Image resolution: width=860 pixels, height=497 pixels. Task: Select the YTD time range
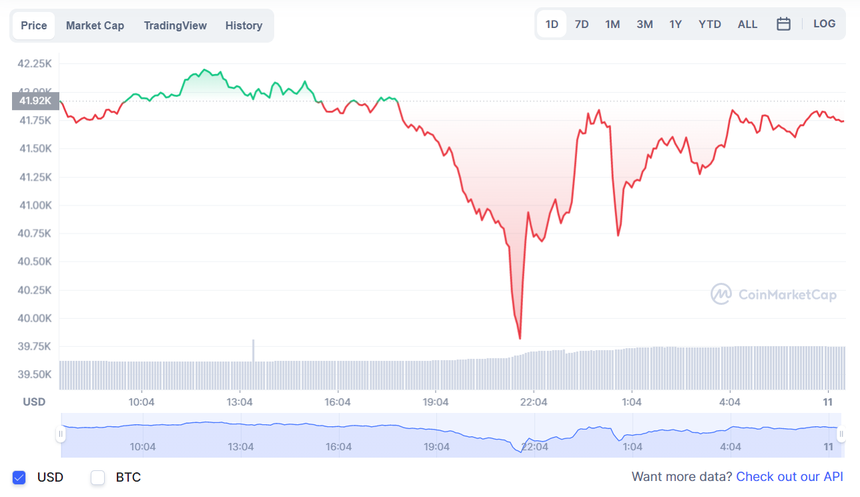pyautogui.click(x=710, y=24)
